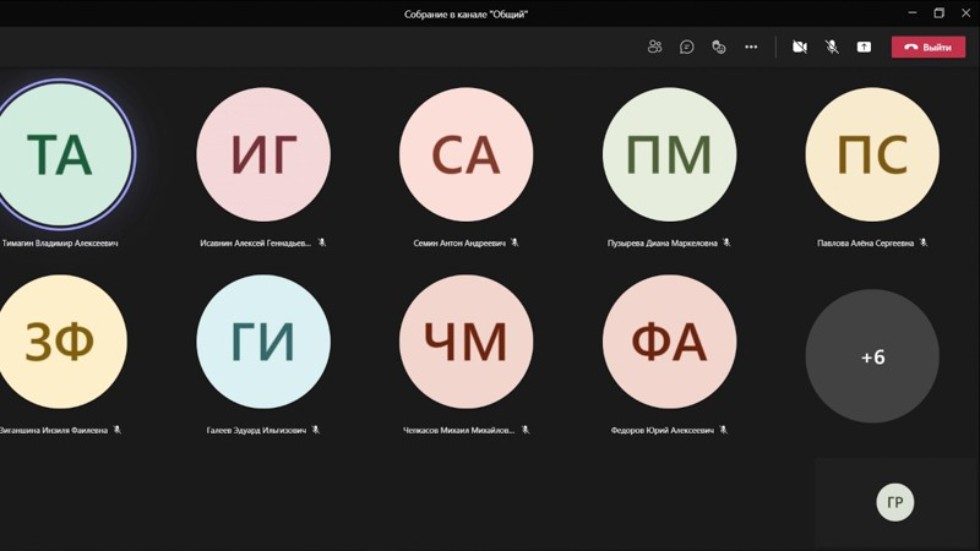Screen dimensions: 980x551
Task: Select the ГИ avatar circle
Action: (x=263, y=342)
